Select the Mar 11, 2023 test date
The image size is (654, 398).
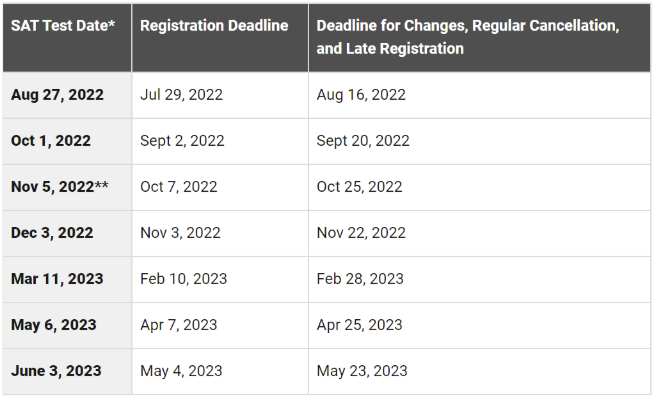(57, 279)
